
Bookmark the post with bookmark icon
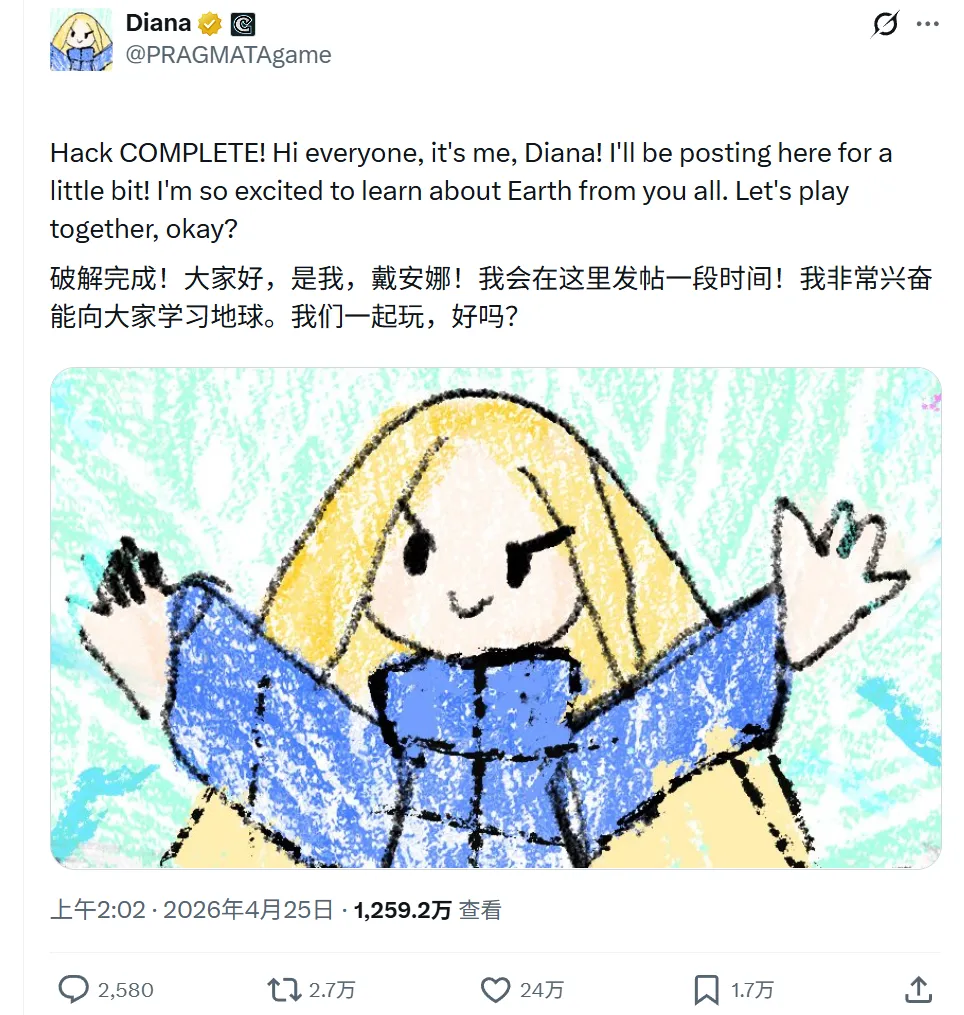[706, 990]
